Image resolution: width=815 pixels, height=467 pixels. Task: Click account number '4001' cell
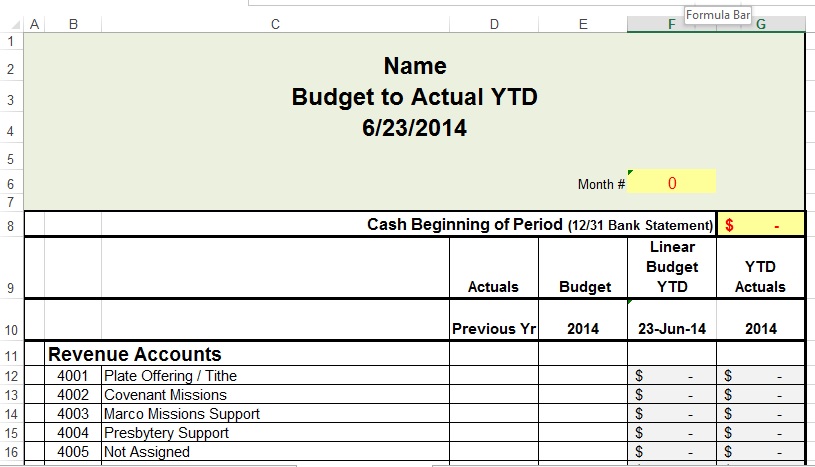73,375
